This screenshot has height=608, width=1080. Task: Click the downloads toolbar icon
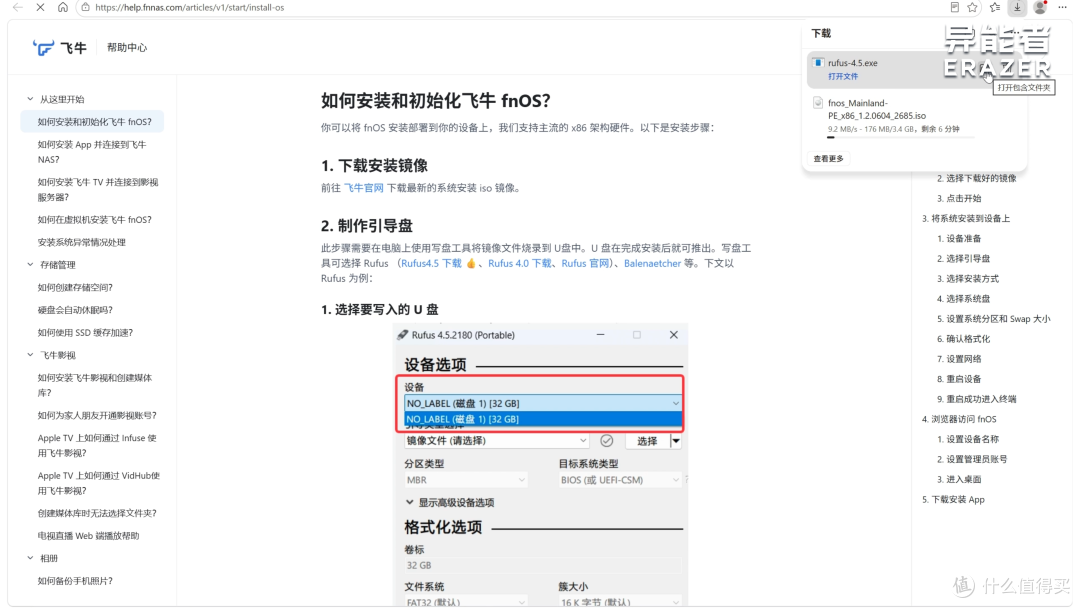[x=1017, y=7]
